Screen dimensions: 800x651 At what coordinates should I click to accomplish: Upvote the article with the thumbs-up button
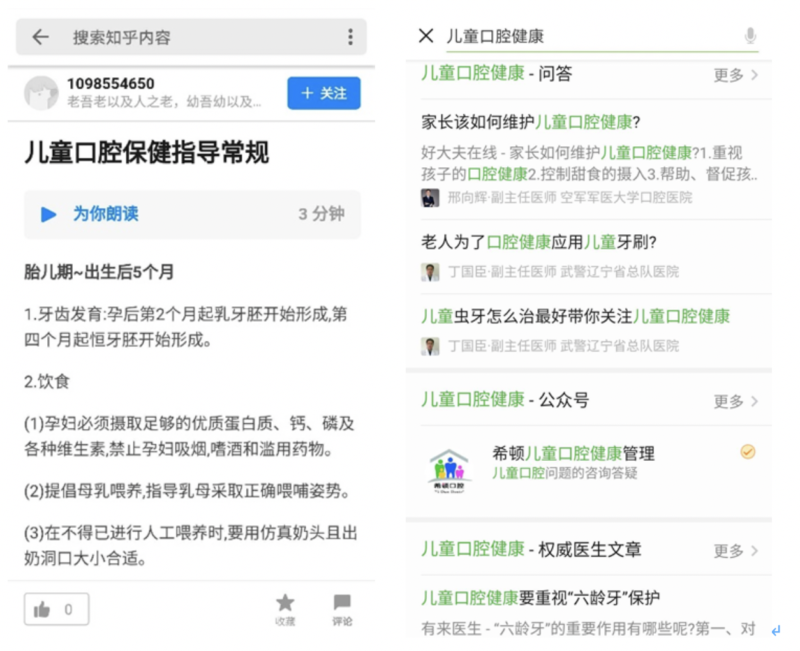pos(57,609)
